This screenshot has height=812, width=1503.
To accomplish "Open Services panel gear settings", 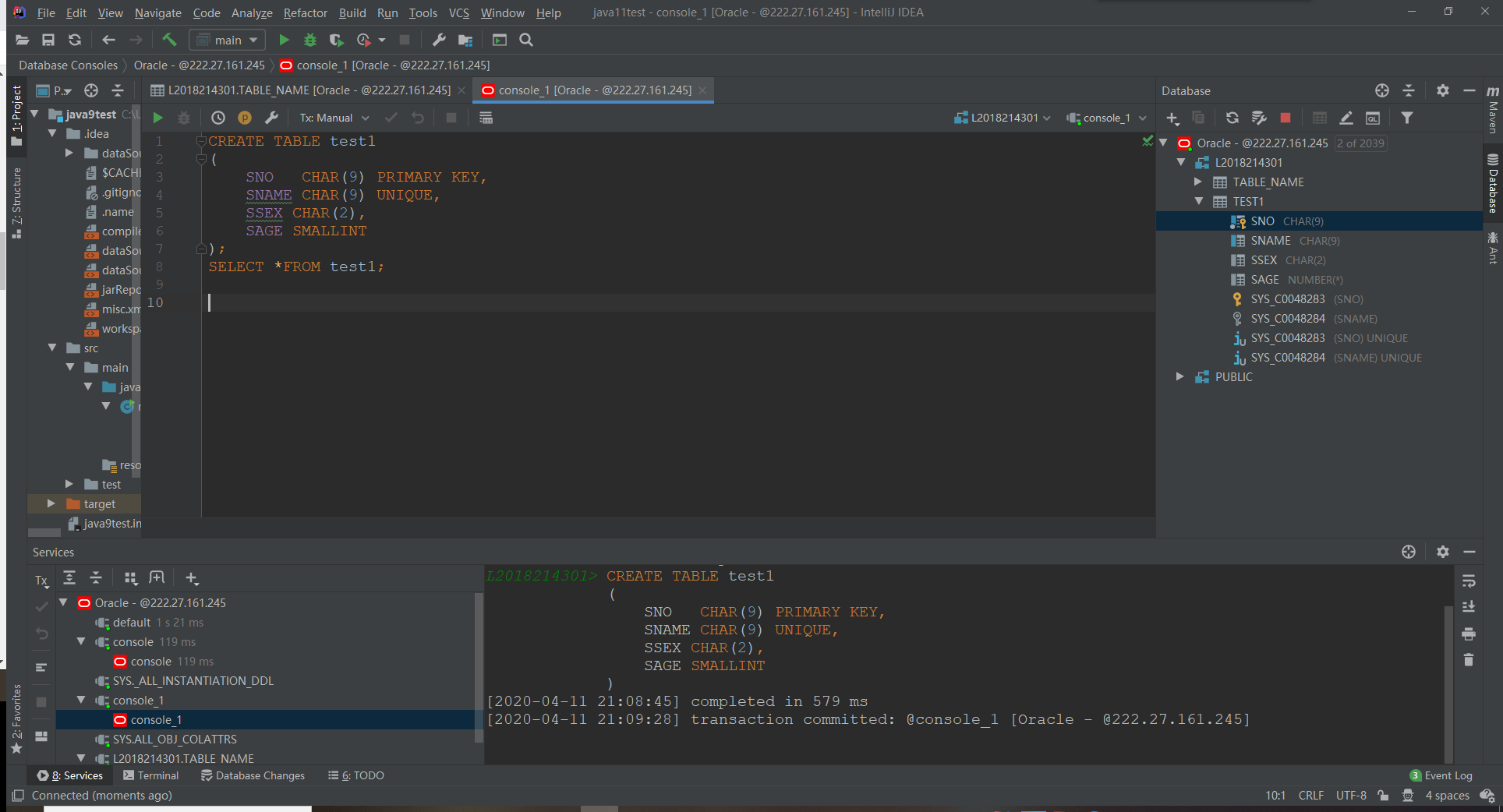I will (x=1443, y=552).
